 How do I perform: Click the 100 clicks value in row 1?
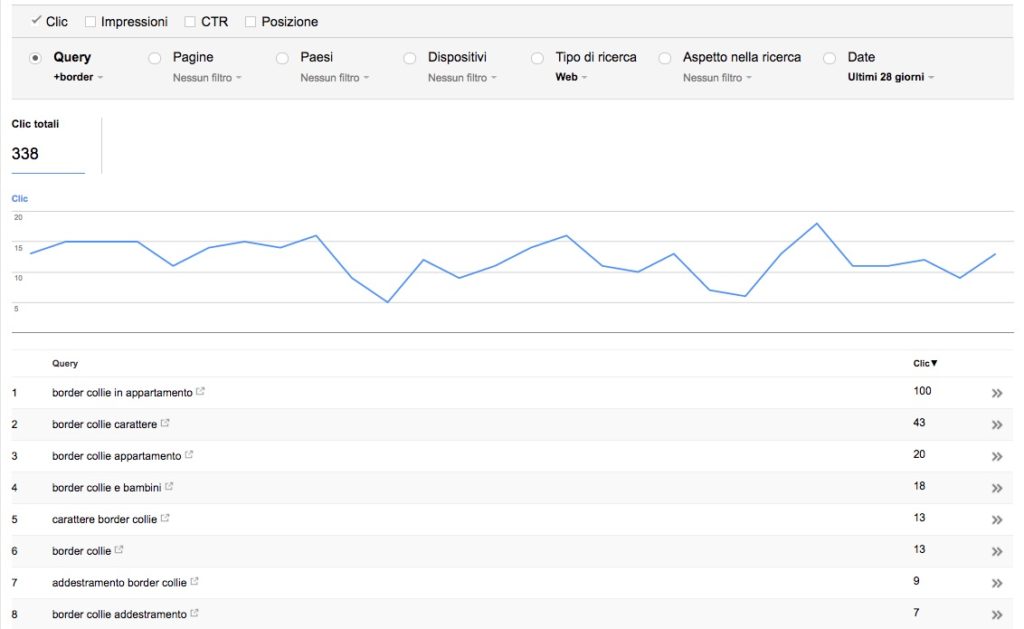pos(922,391)
